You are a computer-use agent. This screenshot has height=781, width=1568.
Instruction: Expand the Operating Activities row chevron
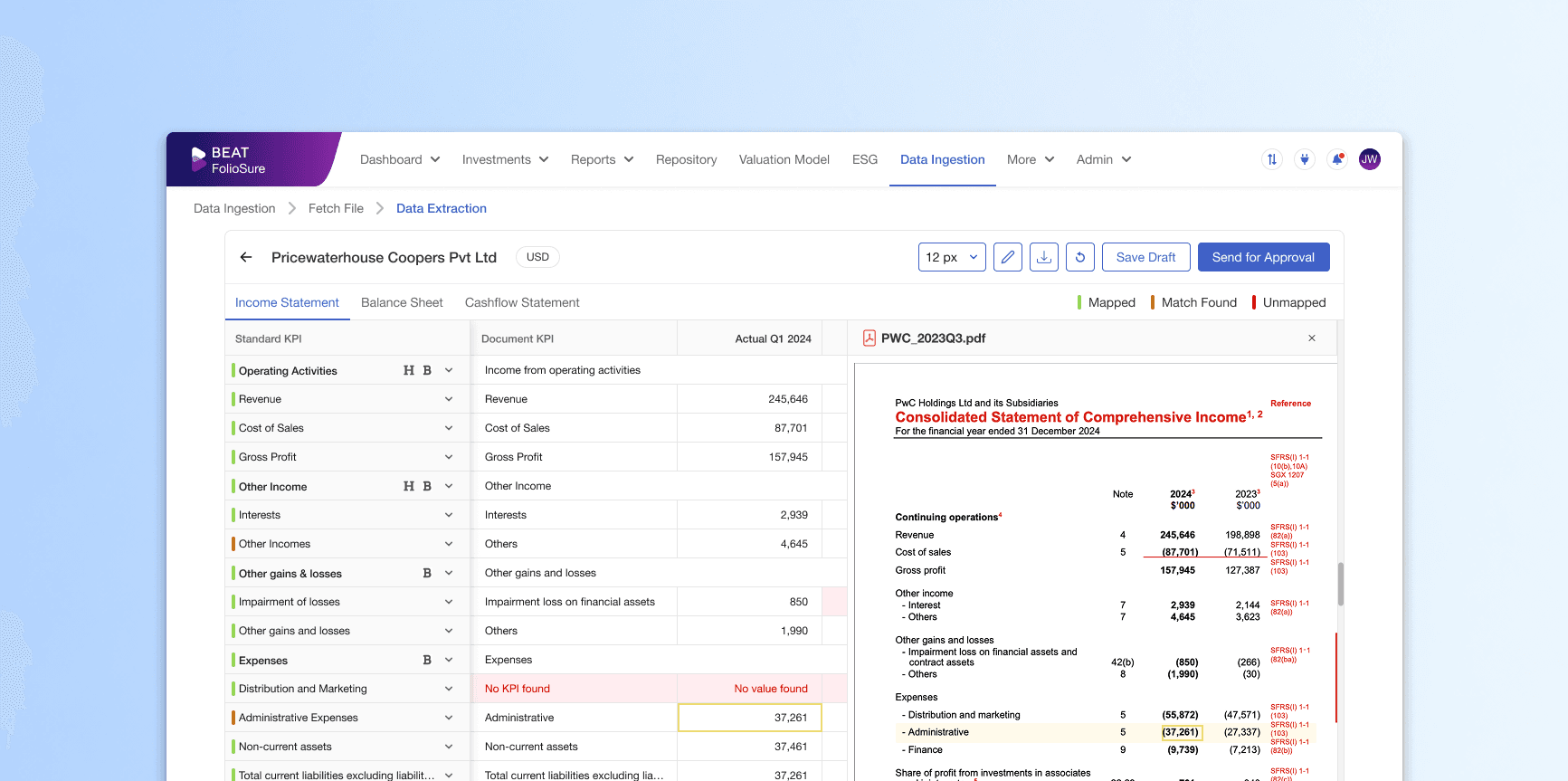pos(449,370)
